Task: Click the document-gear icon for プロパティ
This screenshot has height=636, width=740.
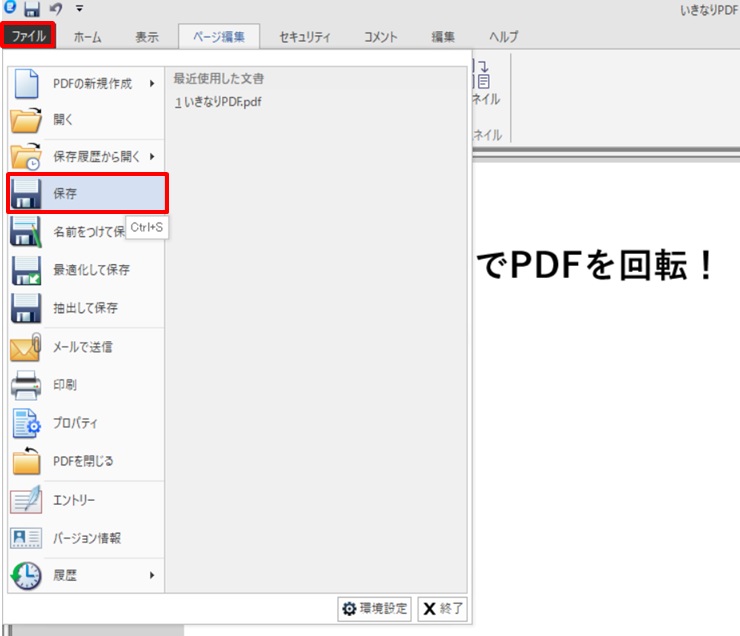Action: tap(26, 423)
